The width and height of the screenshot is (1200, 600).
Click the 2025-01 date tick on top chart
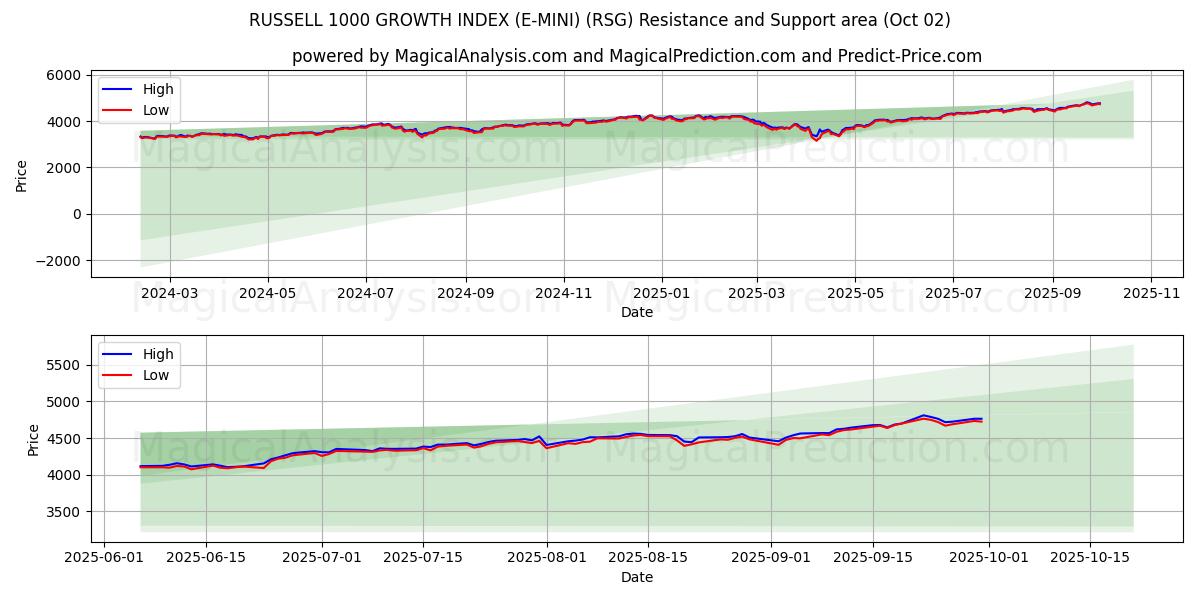coord(662,294)
